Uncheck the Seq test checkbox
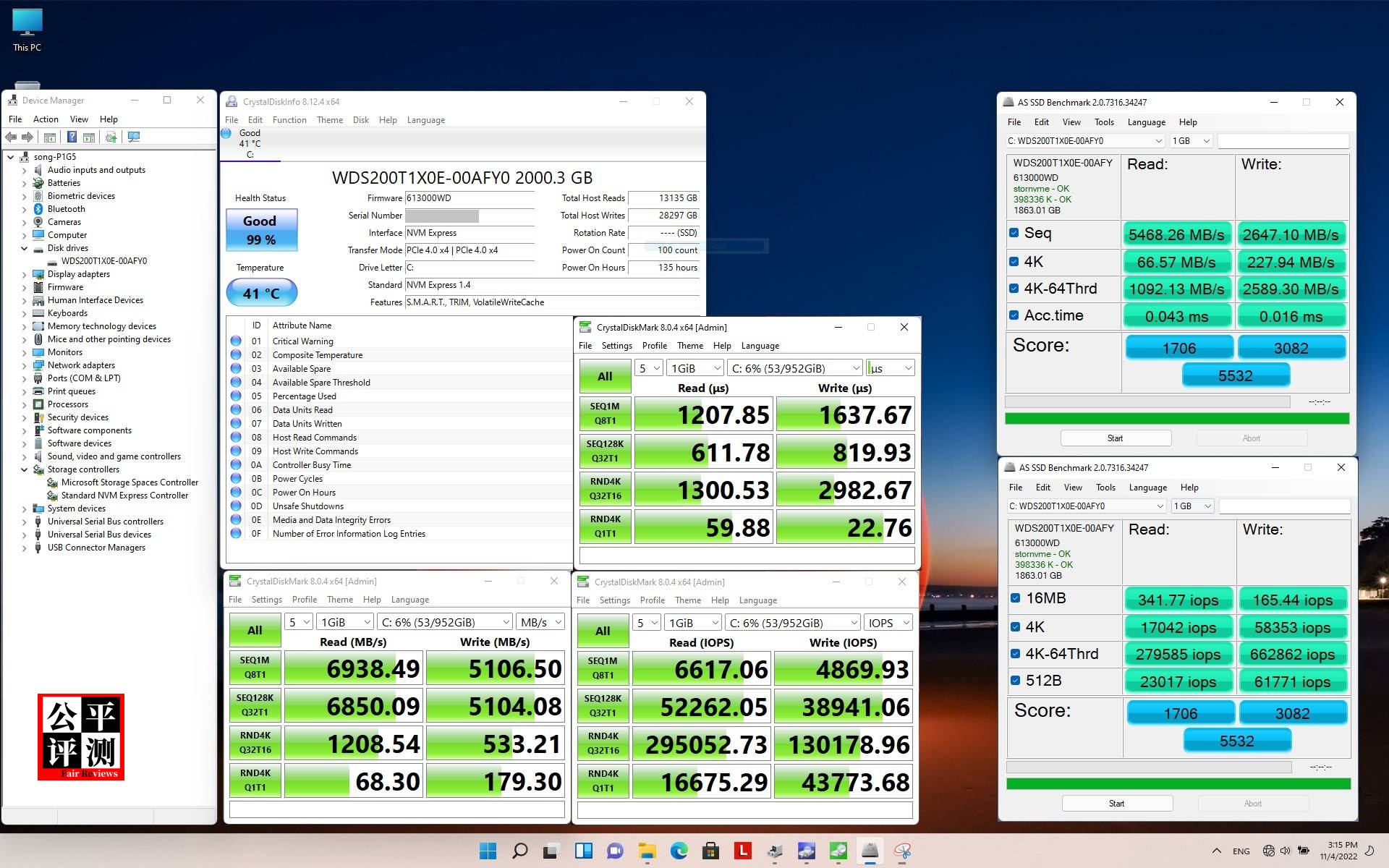This screenshot has height=868, width=1389. point(1014,233)
